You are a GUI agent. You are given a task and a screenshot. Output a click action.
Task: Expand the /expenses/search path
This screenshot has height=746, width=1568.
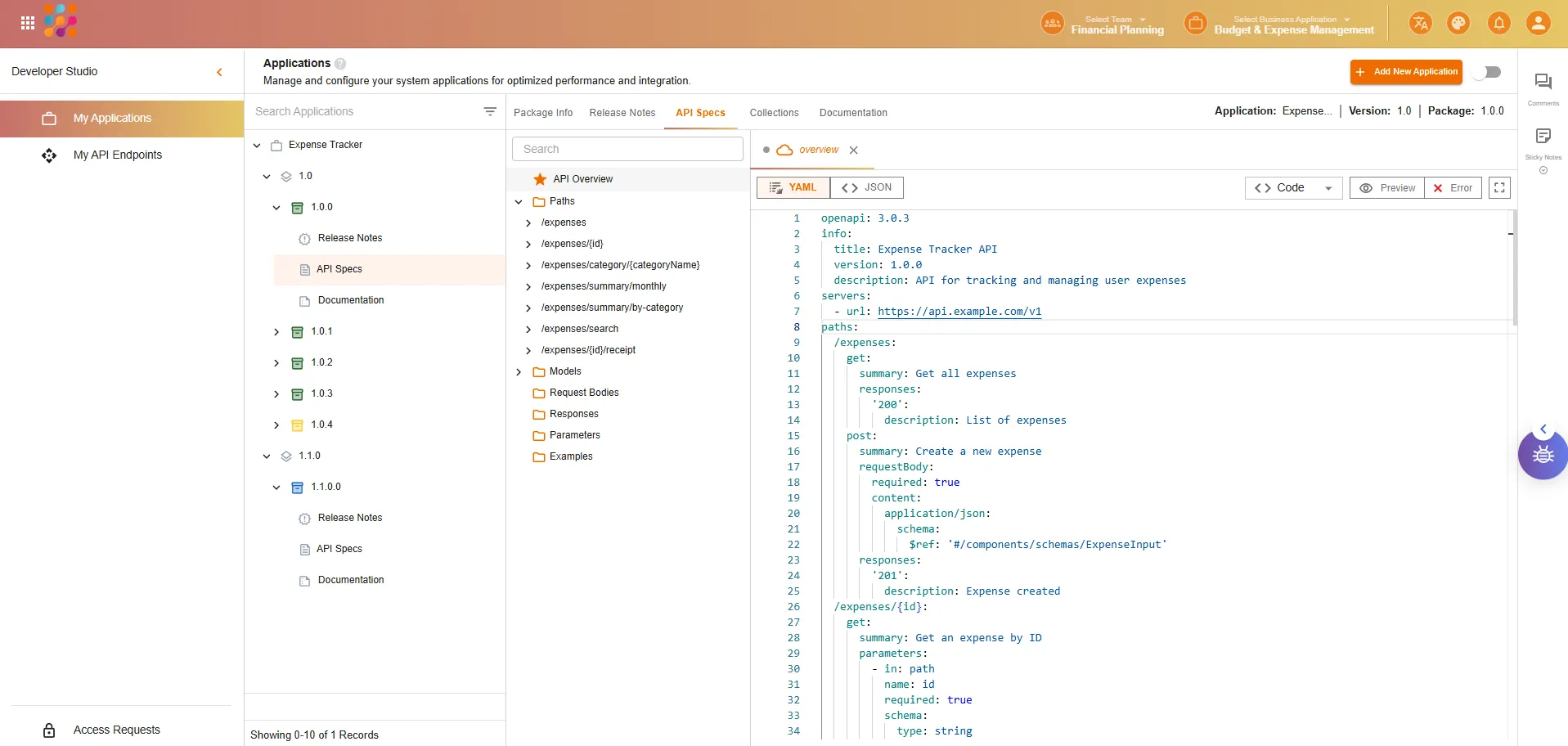click(528, 329)
